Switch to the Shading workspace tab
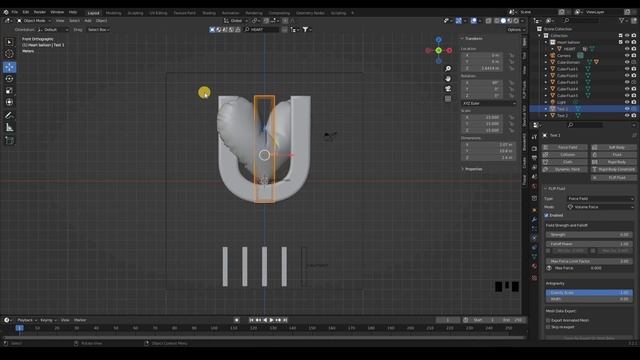 coord(209,13)
